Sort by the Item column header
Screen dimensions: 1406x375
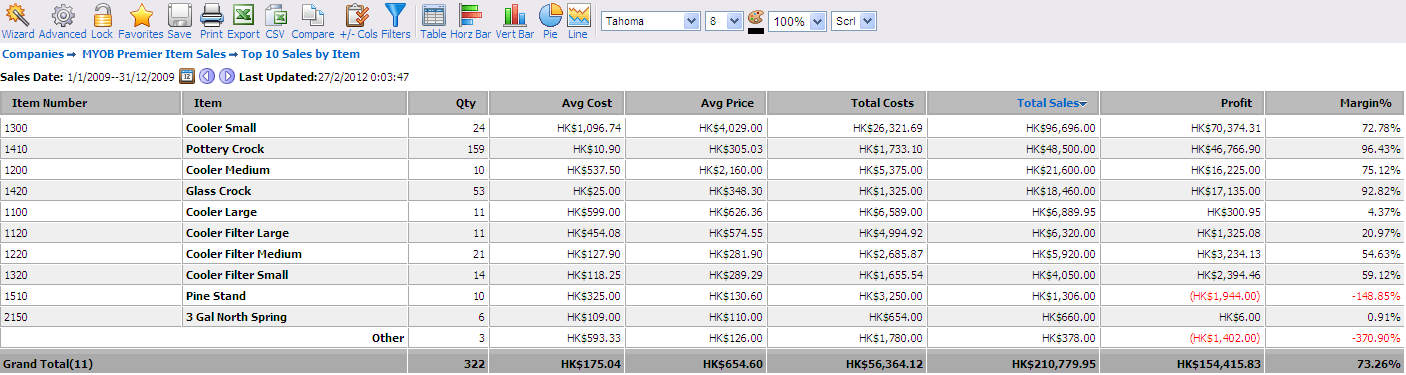[x=295, y=103]
